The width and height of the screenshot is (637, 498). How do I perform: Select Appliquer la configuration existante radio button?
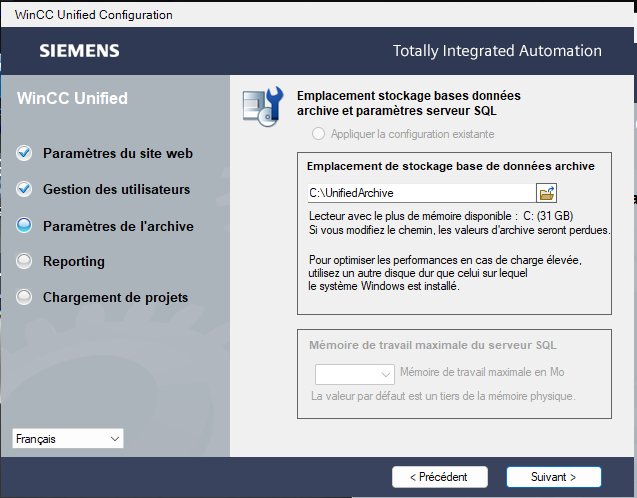click(x=318, y=134)
